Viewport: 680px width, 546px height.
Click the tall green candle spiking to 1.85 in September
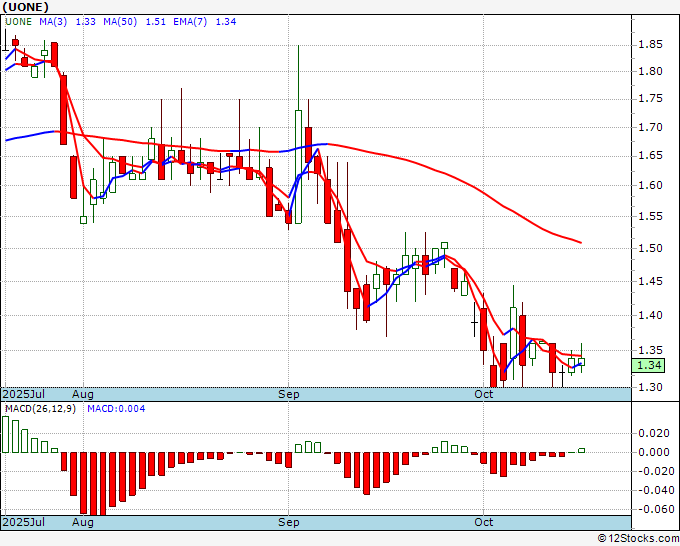pos(298,167)
